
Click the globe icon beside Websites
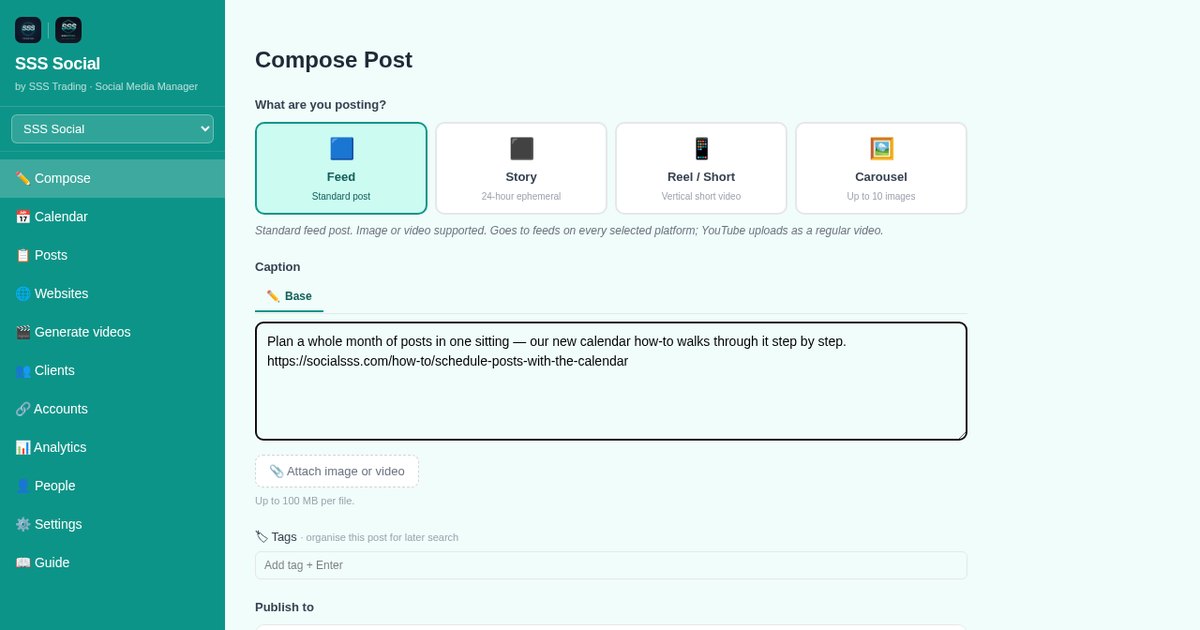click(x=23, y=294)
